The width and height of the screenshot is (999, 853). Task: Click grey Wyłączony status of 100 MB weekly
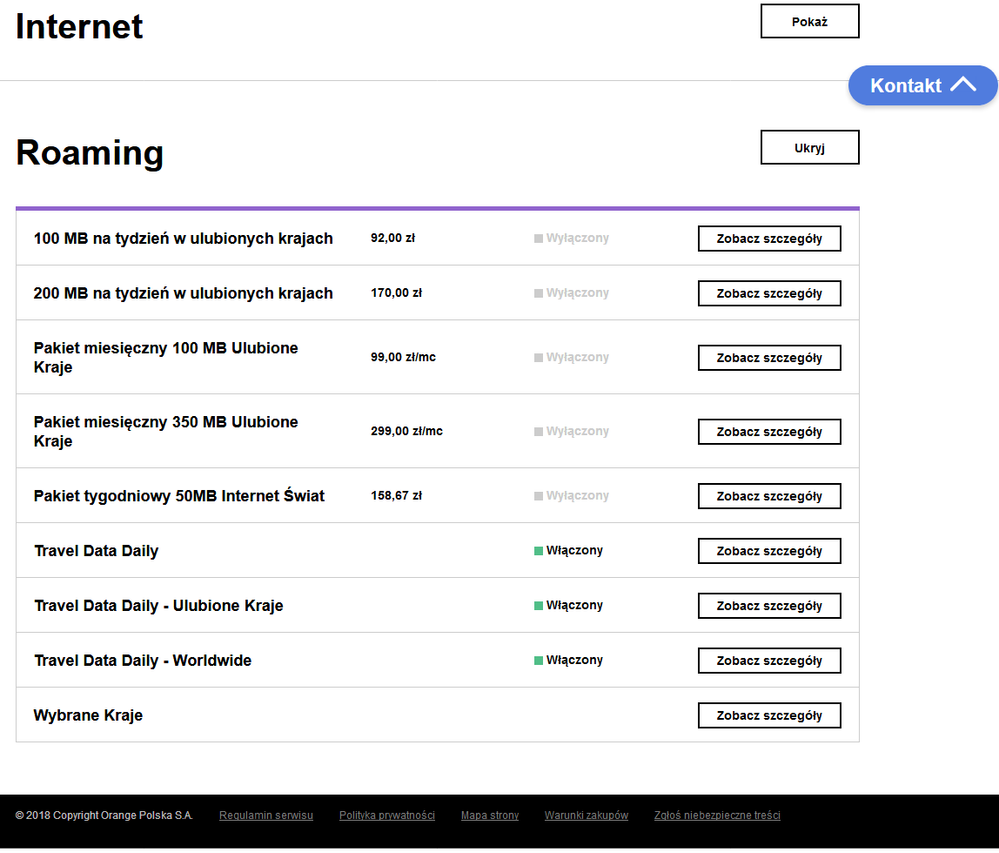571,239
